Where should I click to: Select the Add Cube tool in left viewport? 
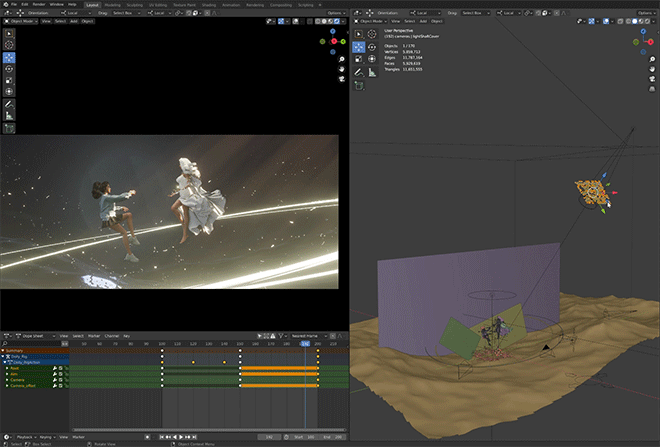click(9, 128)
